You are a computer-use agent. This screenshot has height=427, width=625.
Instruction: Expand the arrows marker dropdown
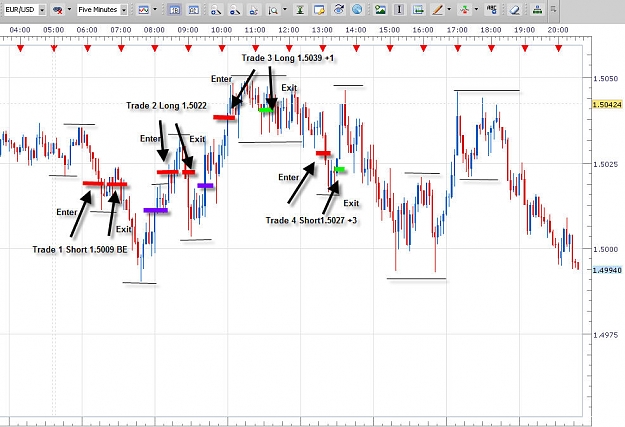click(x=476, y=10)
